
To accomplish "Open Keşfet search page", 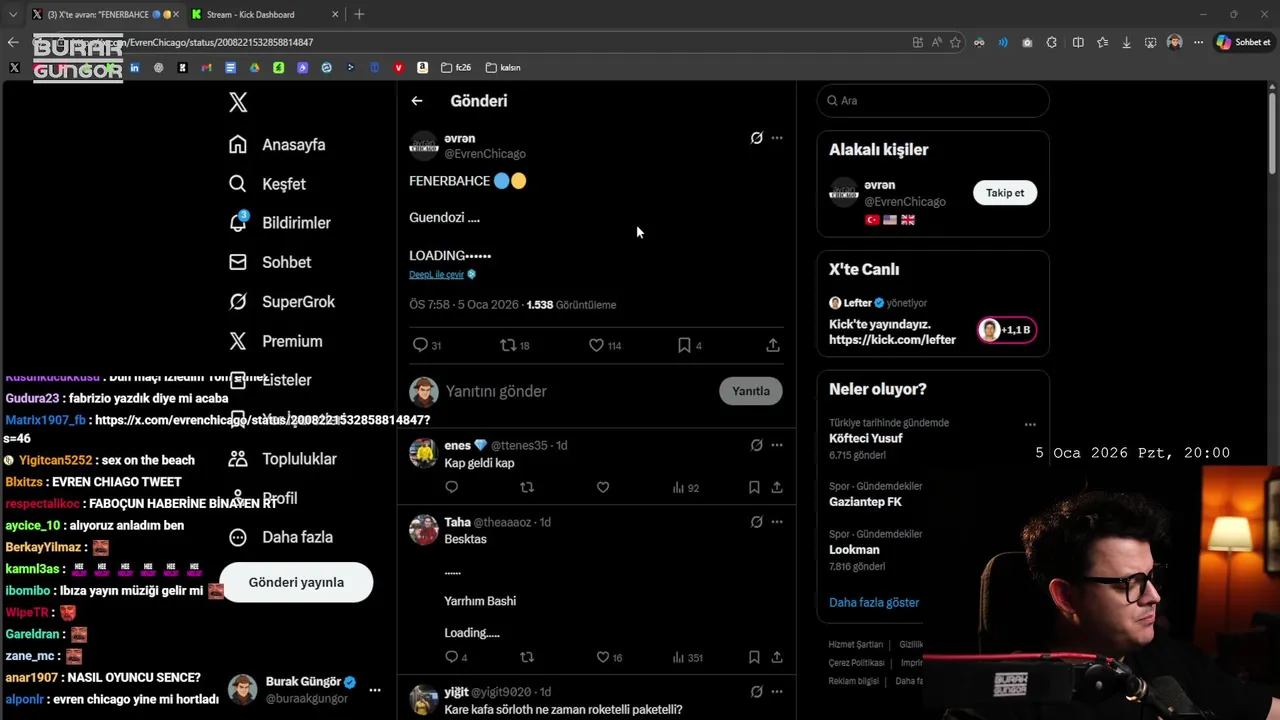I will 267,184.
